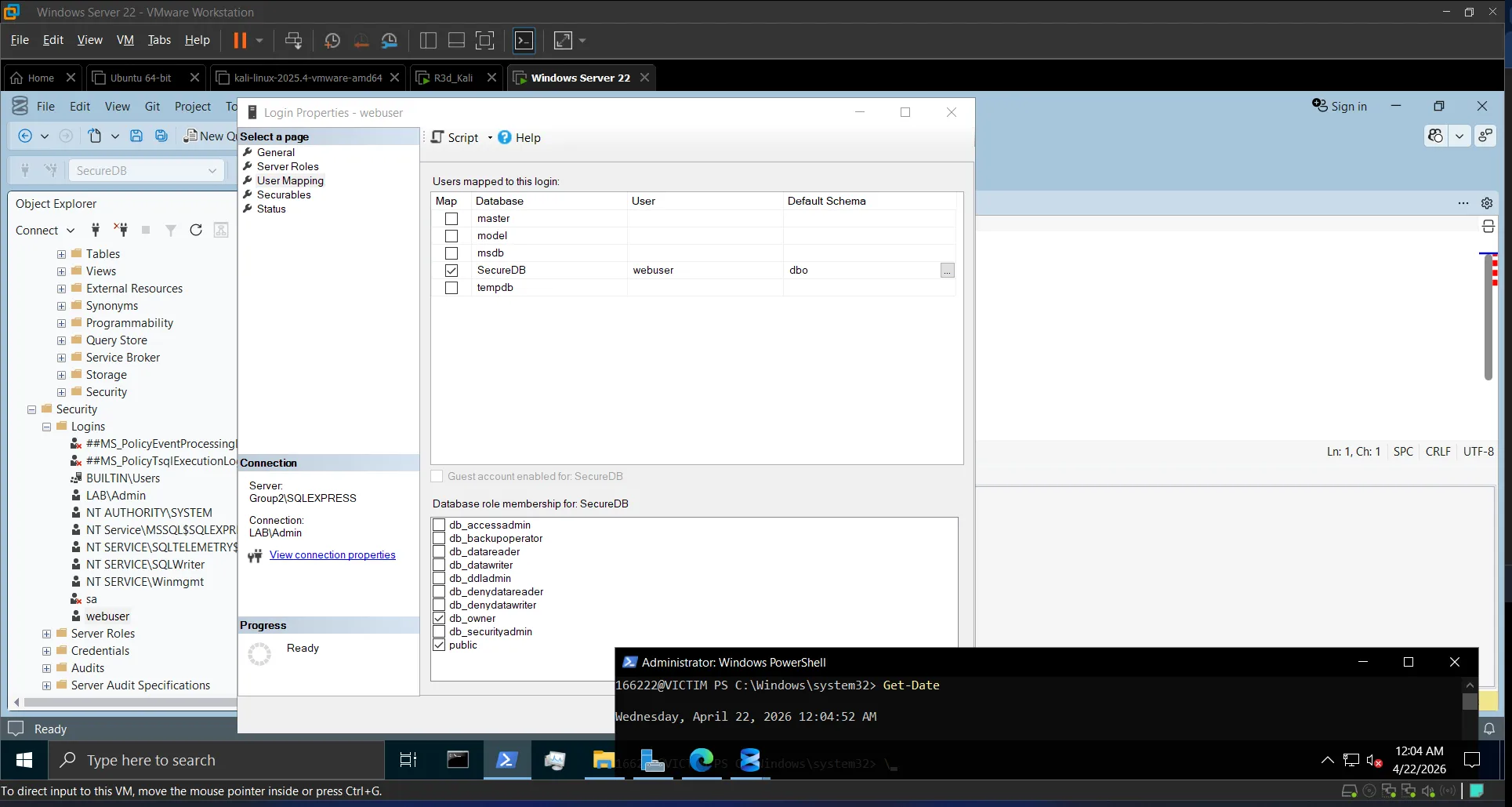Click the SSMS taskbar icon
The image size is (1512, 807).
(750, 760)
